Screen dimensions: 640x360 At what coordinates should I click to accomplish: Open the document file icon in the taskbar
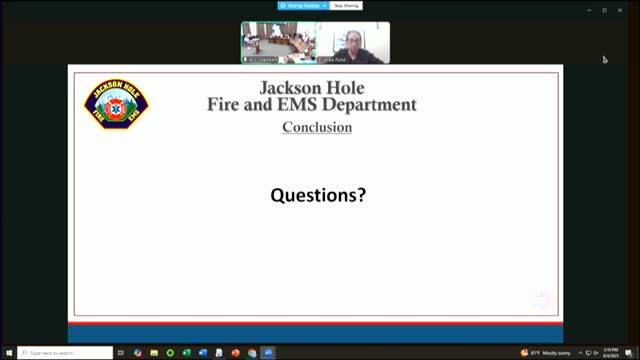click(x=219, y=353)
